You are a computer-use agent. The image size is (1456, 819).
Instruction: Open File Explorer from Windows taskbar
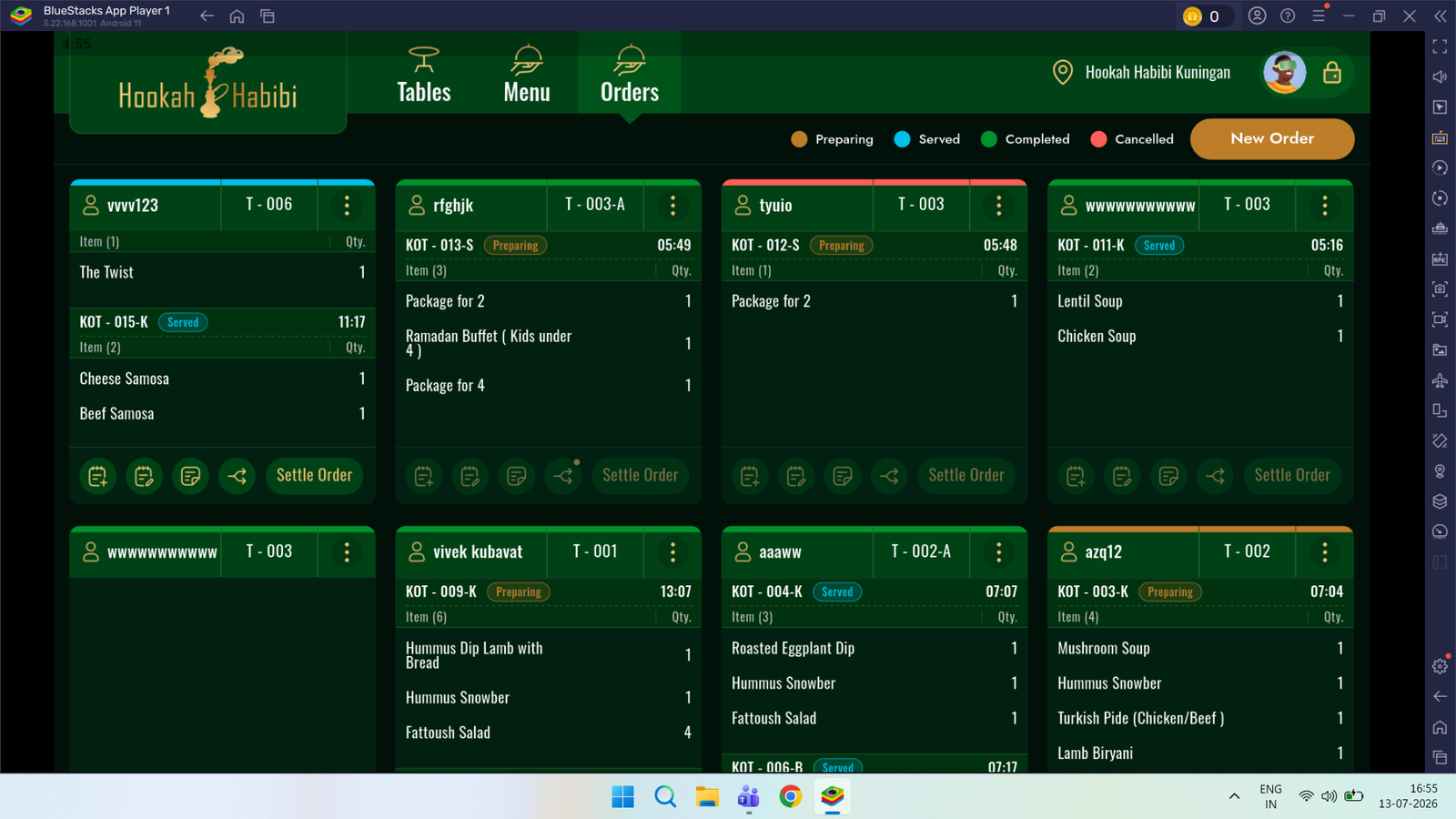[707, 797]
